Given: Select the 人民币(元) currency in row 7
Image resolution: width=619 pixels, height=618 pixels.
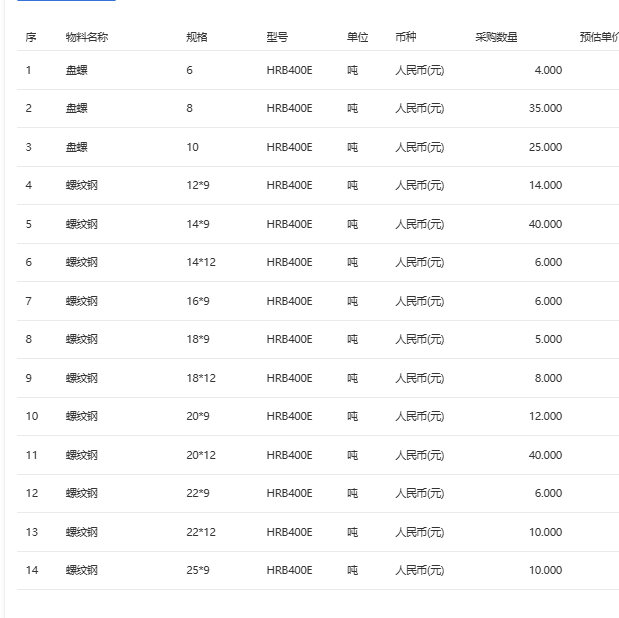Looking at the screenshot, I should point(420,301).
